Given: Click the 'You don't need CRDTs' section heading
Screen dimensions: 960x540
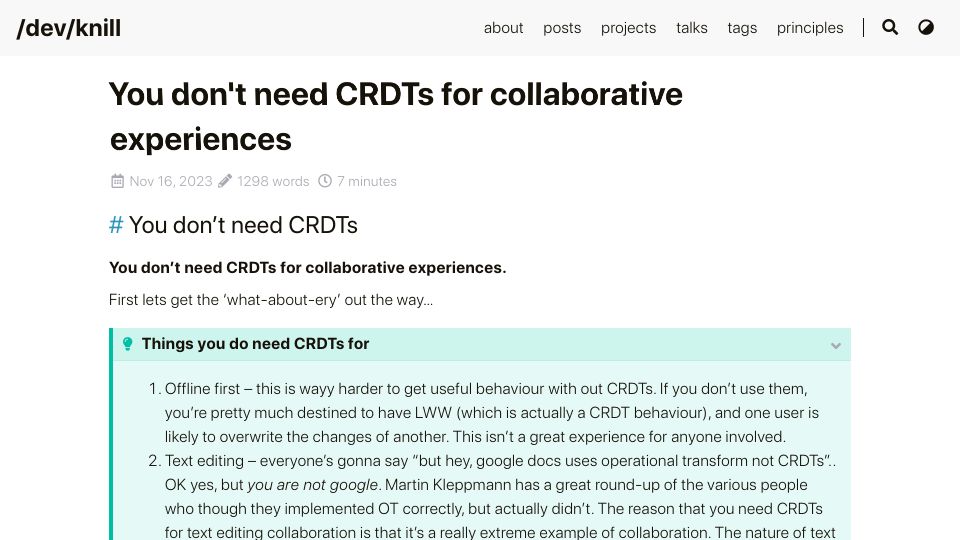Looking at the screenshot, I should 243,225.
